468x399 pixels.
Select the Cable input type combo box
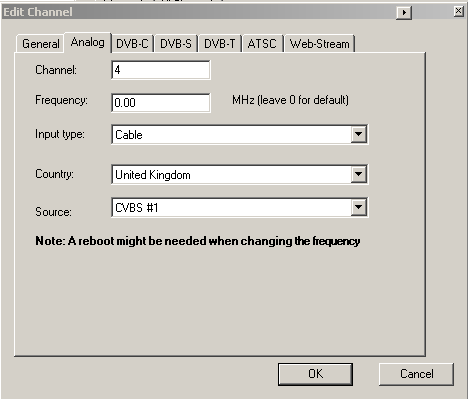click(x=240, y=134)
